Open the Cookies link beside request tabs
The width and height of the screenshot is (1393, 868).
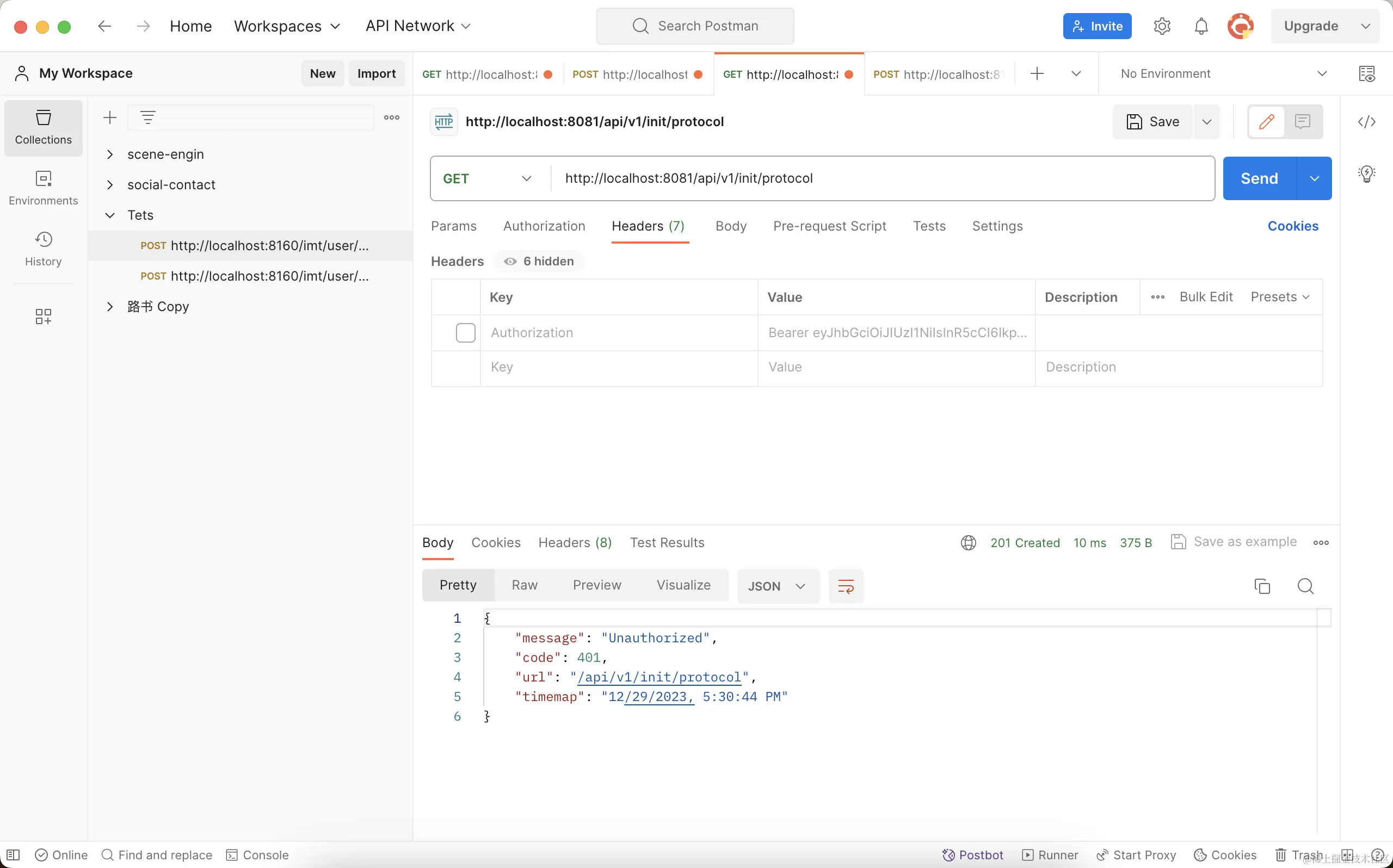(x=1292, y=226)
